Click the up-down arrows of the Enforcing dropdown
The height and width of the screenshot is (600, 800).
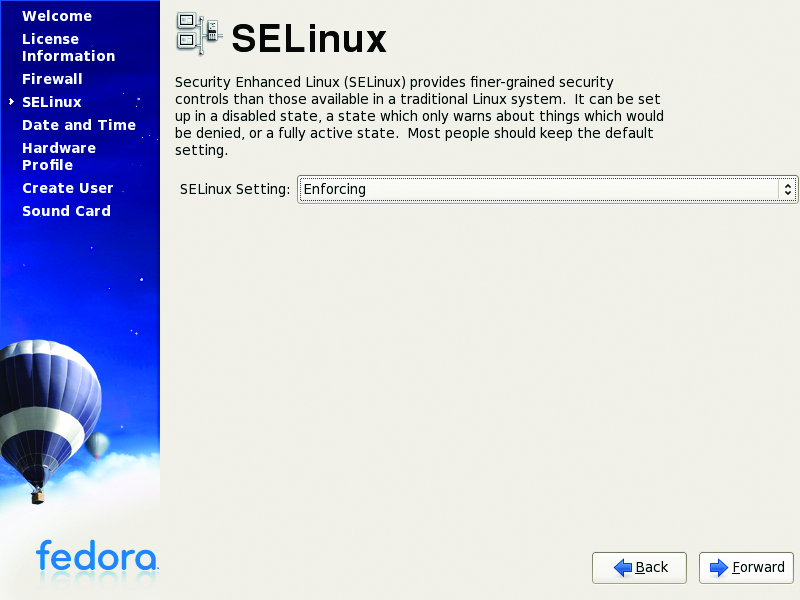pyautogui.click(x=788, y=189)
